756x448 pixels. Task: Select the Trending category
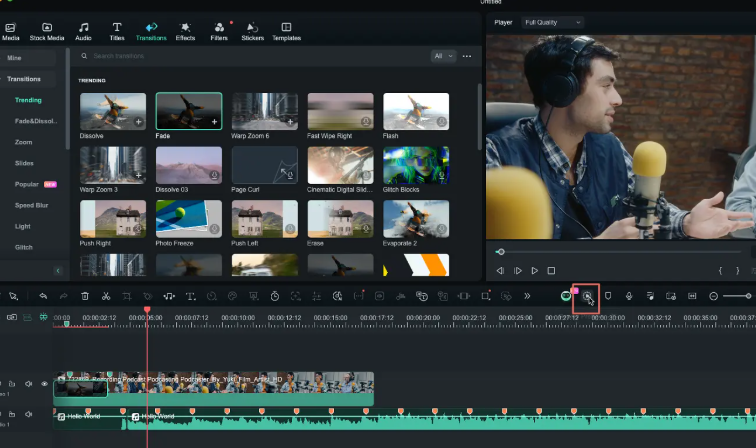coord(28,100)
